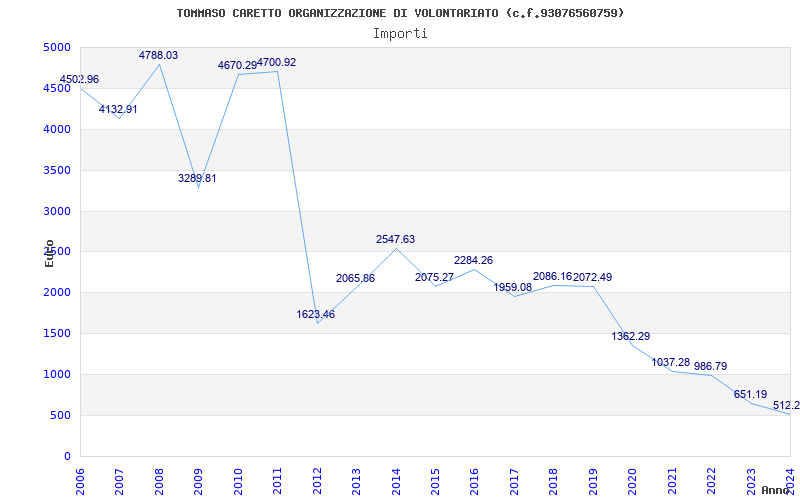This screenshot has height=500, width=800.
Task: Select the 986.79 data label
Action: [x=710, y=366]
